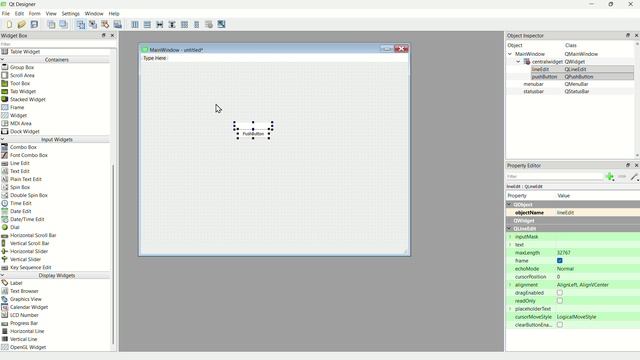Click the Save form disk icon
Image resolution: width=640 pixels, height=360 pixels.
34,24
